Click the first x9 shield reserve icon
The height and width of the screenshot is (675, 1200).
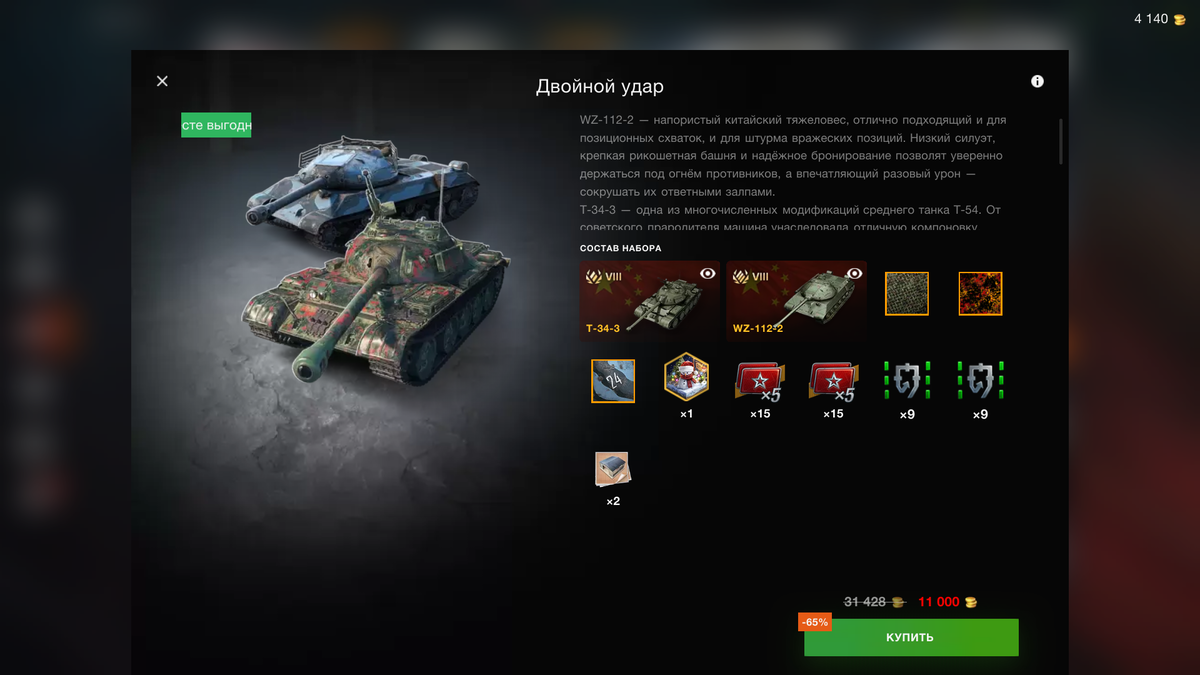907,381
